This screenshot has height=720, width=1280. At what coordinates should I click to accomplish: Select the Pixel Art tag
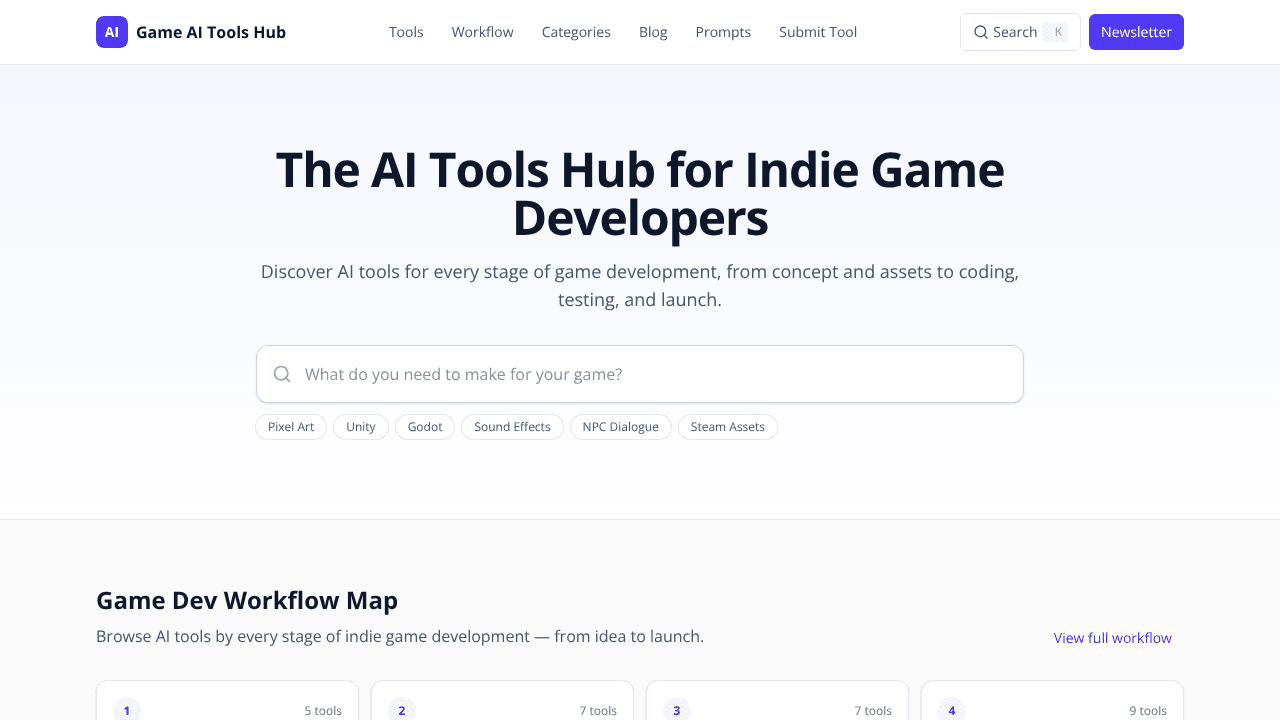(x=291, y=427)
